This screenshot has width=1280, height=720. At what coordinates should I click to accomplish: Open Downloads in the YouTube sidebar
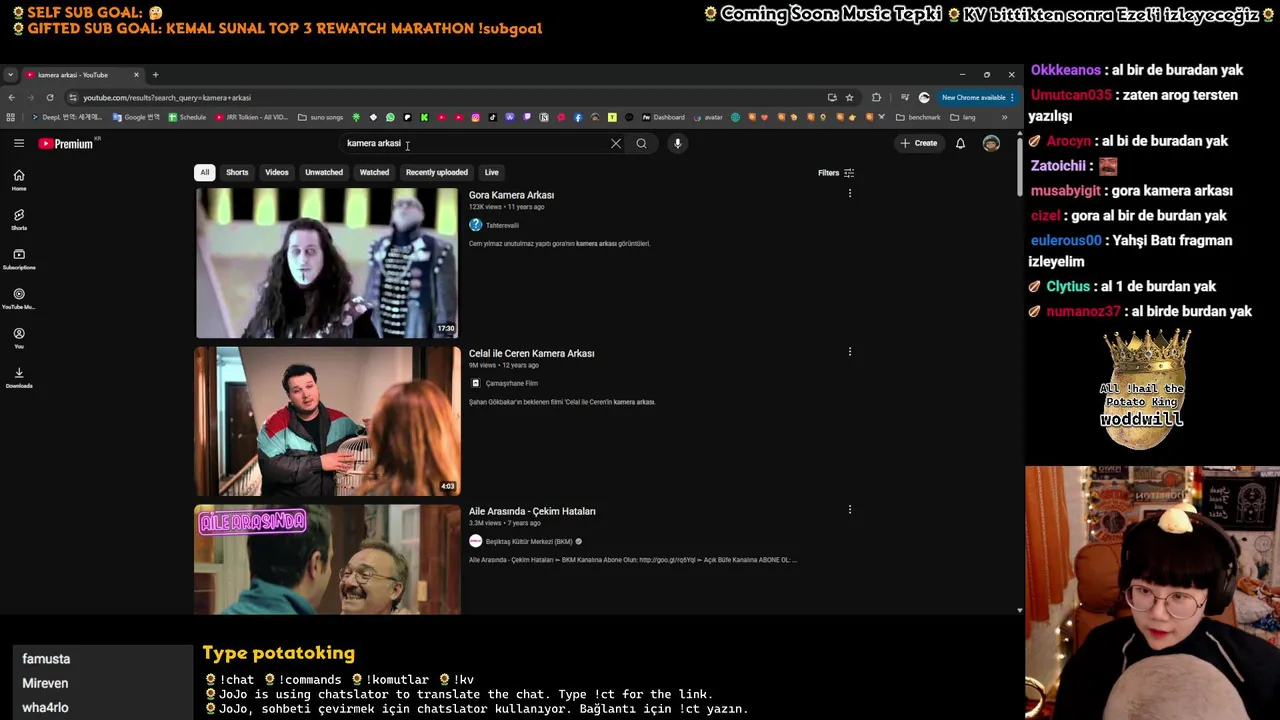(19, 377)
